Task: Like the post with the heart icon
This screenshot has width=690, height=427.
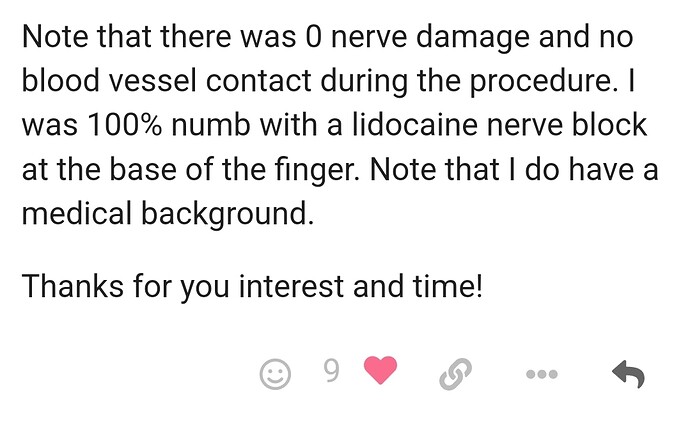Action: point(381,370)
